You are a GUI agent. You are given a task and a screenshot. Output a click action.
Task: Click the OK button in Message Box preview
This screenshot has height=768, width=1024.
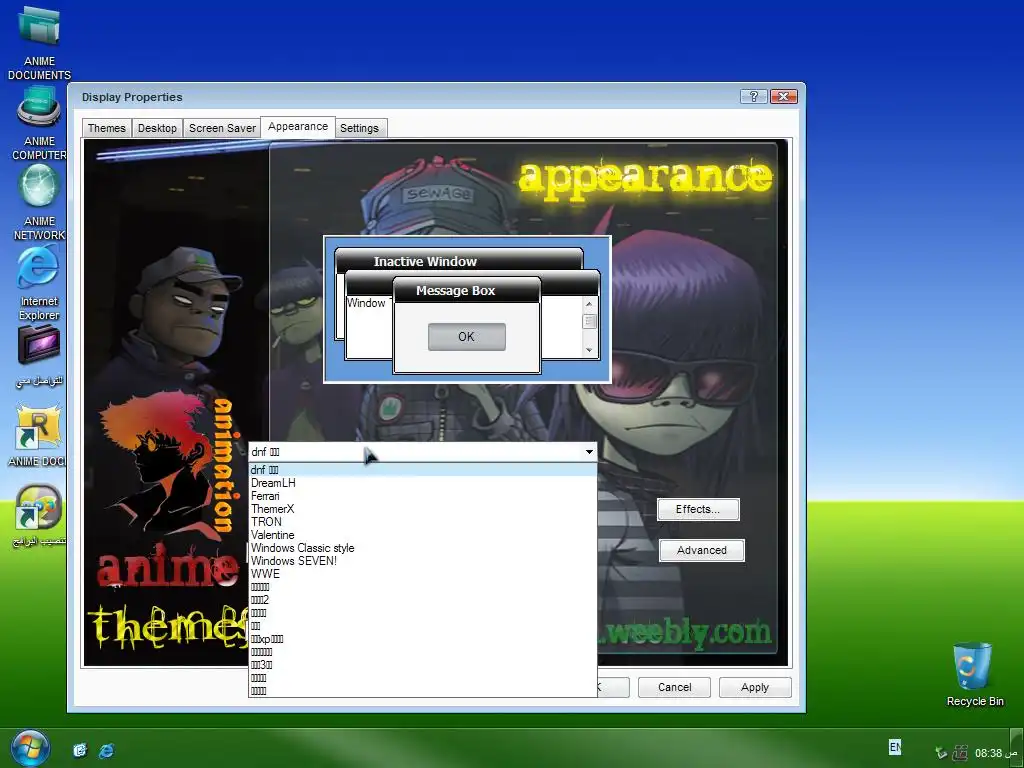point(466,337)
